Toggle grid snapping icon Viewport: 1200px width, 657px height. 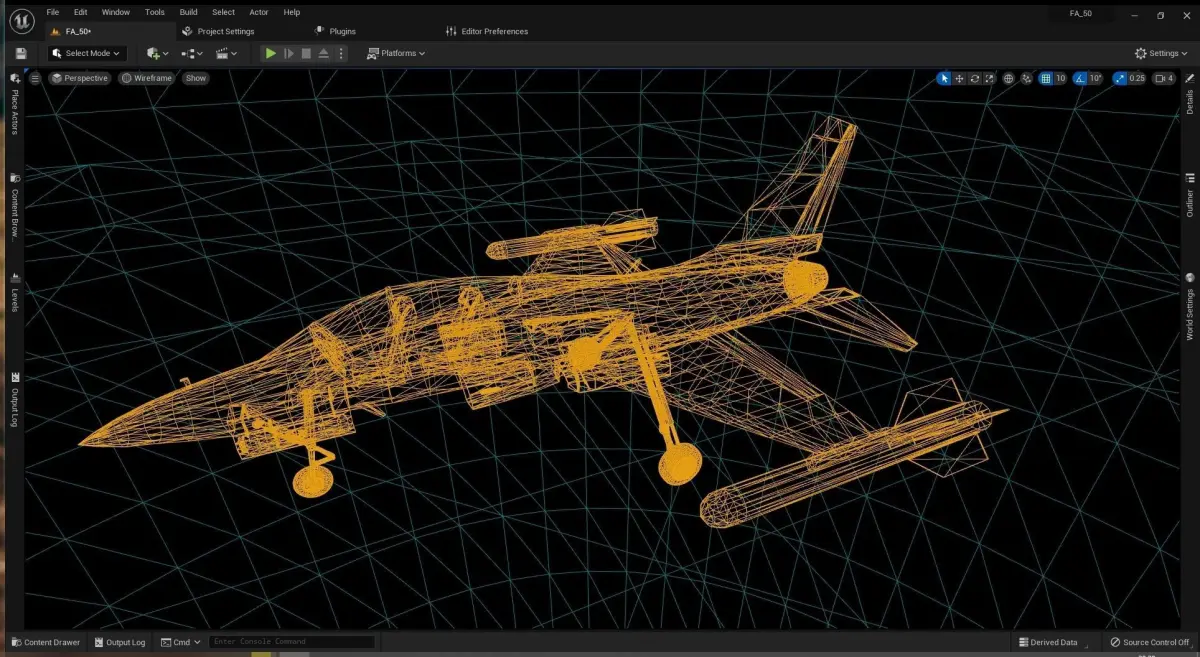1046,78
